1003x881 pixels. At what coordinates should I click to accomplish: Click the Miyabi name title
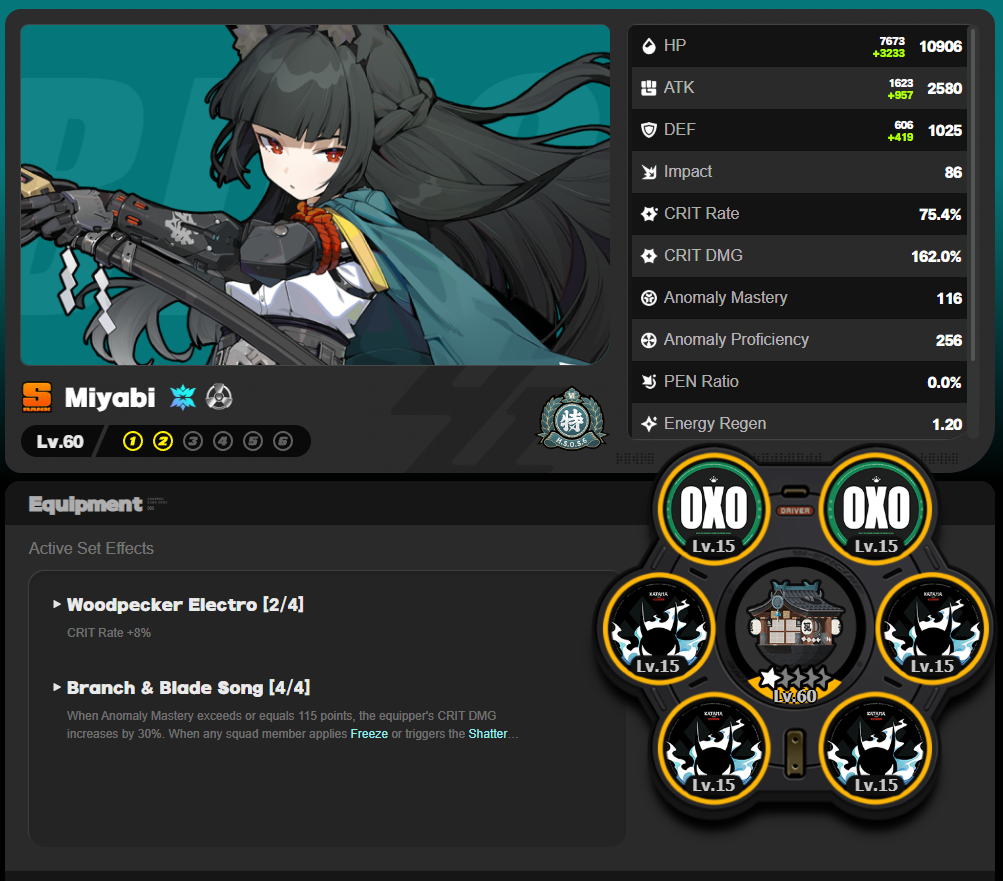110,397
